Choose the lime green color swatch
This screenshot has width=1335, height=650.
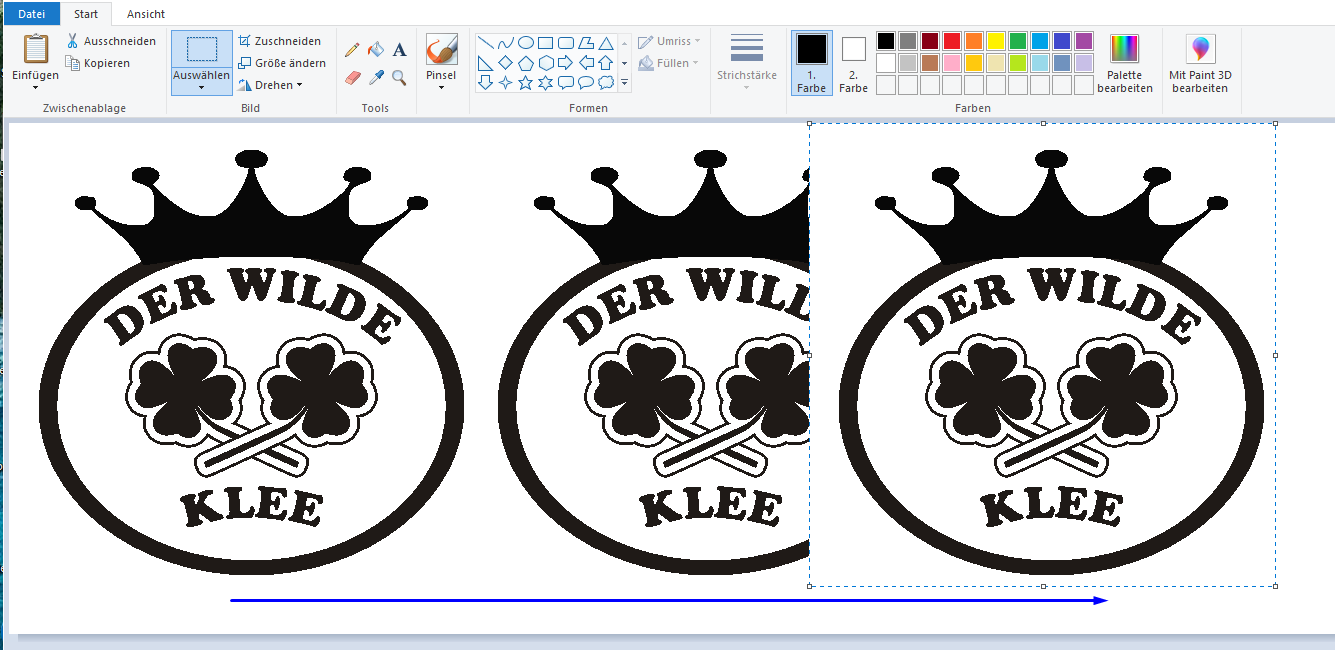pyautogui.click(x=1018, y=63)
